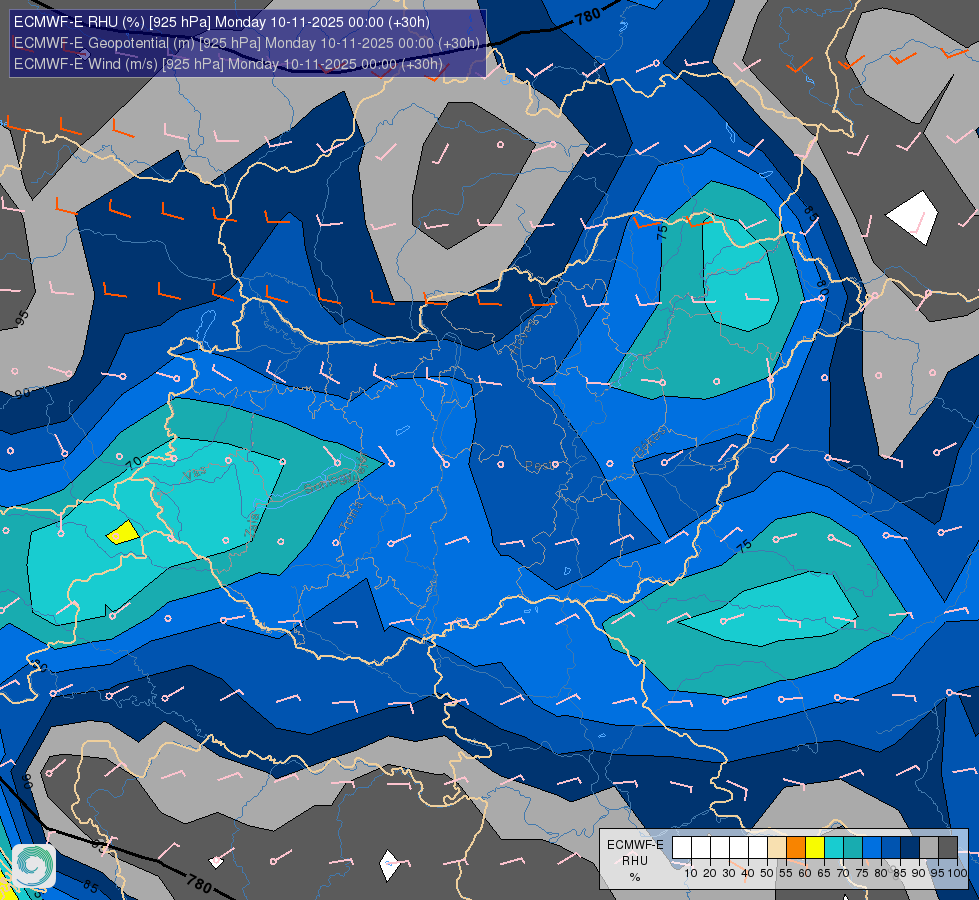
Task: Pick the teal 70-75% legend swatch
Action: click(x=853, y=848)
